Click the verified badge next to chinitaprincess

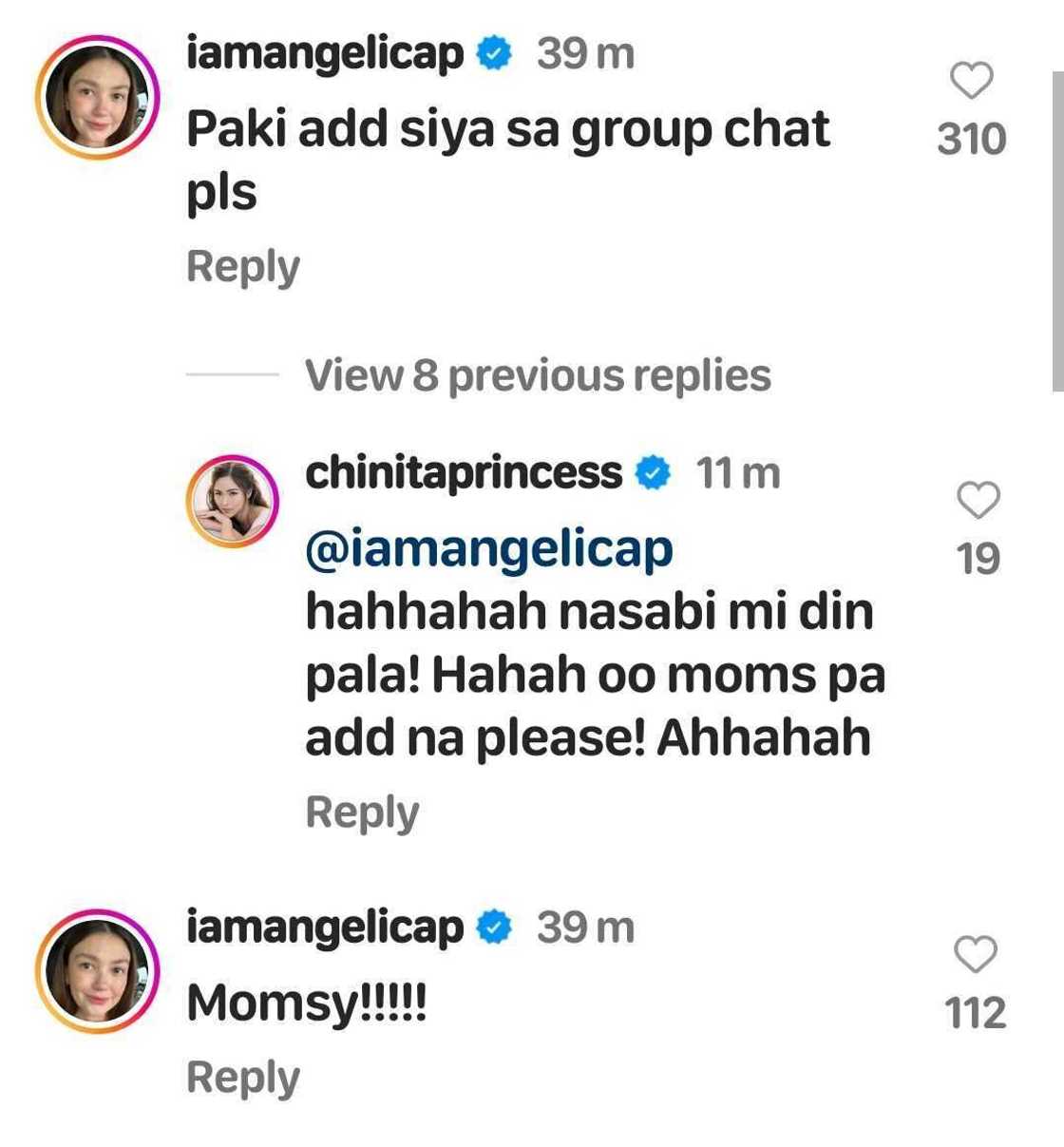653,473
